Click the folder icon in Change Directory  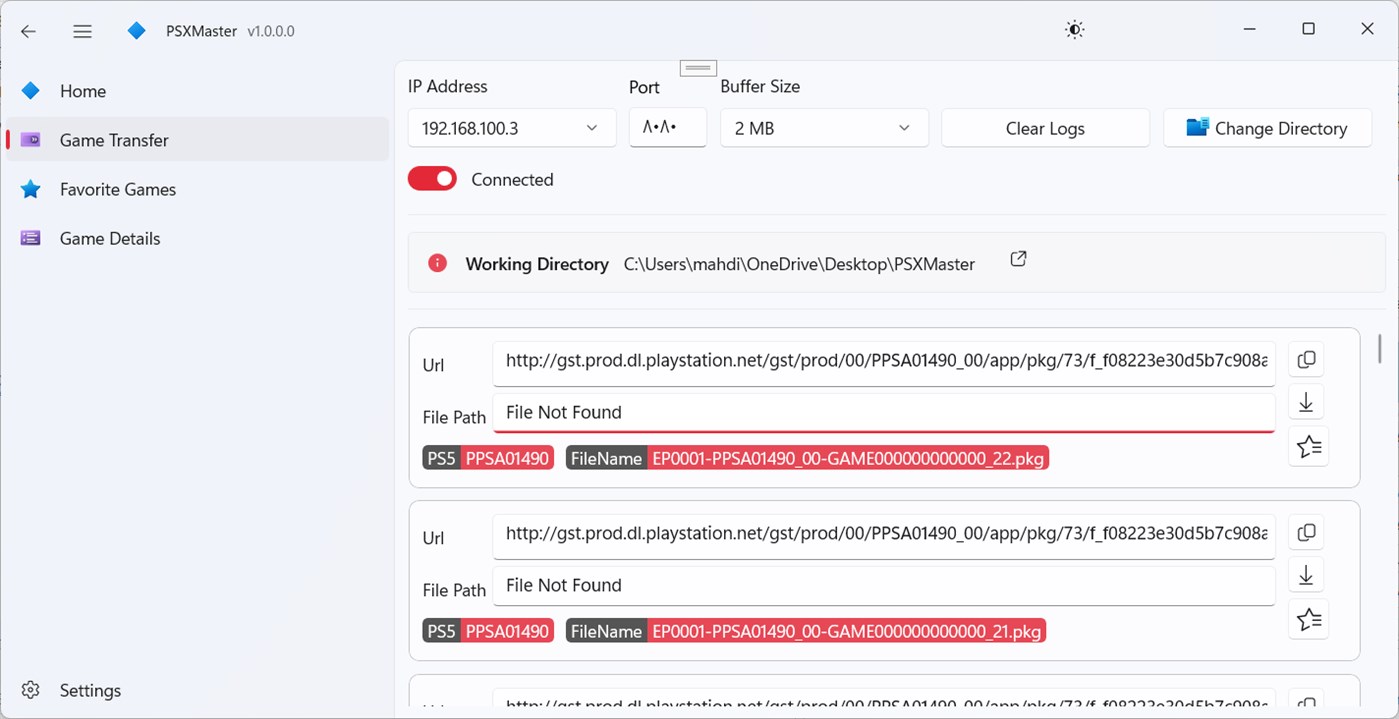point(1197,127)
